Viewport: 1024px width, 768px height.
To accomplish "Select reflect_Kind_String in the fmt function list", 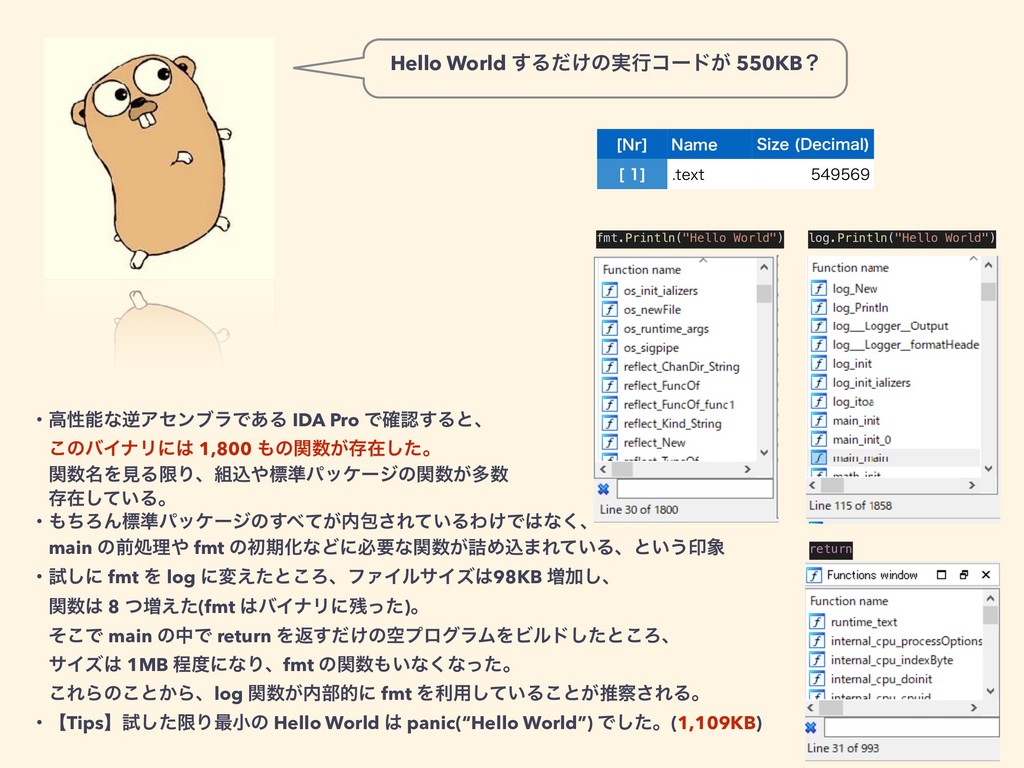I will coord(672,423).
